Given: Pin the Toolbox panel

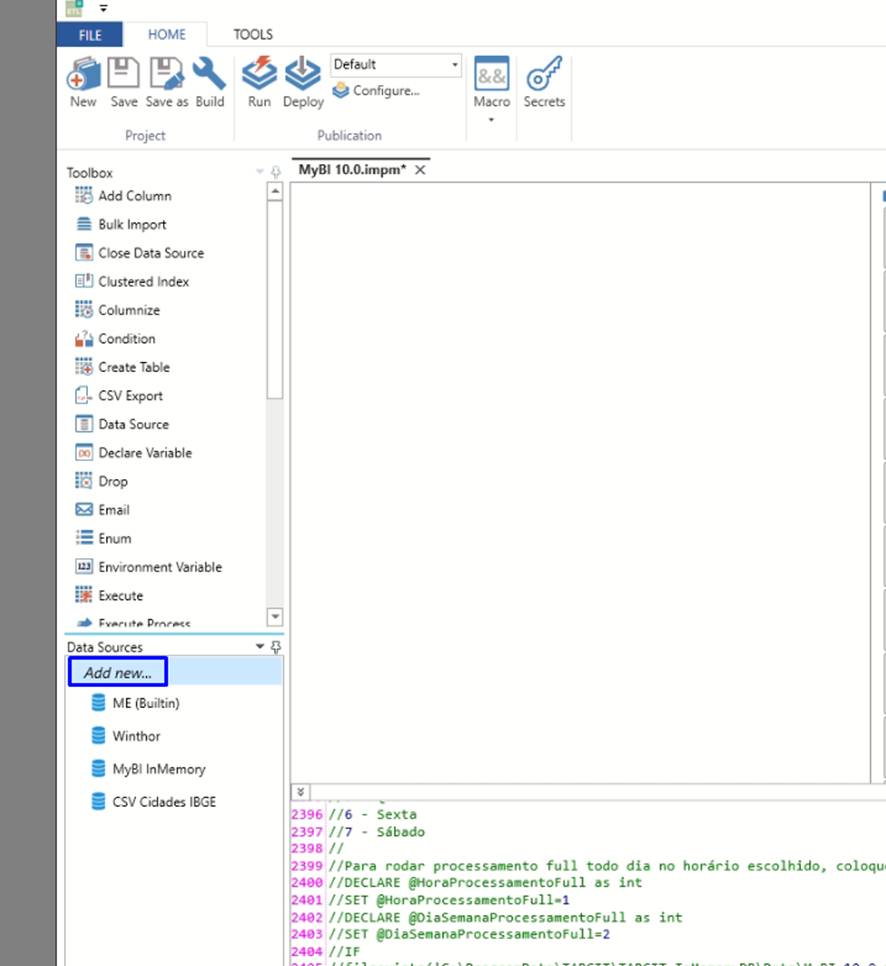Looking at the screenshot, I should [276, 173].
